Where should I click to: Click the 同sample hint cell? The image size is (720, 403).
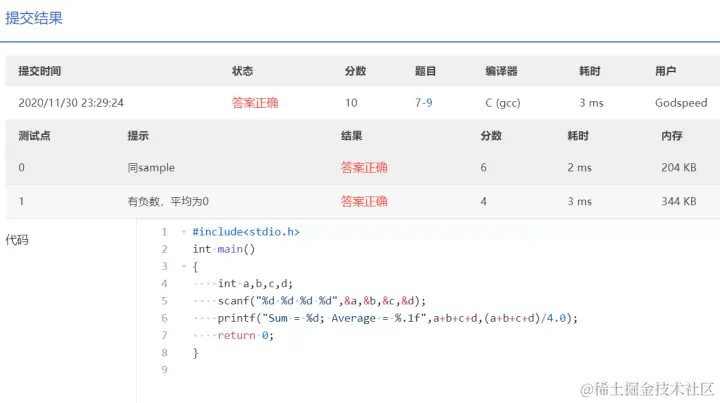tap(151, 168)
